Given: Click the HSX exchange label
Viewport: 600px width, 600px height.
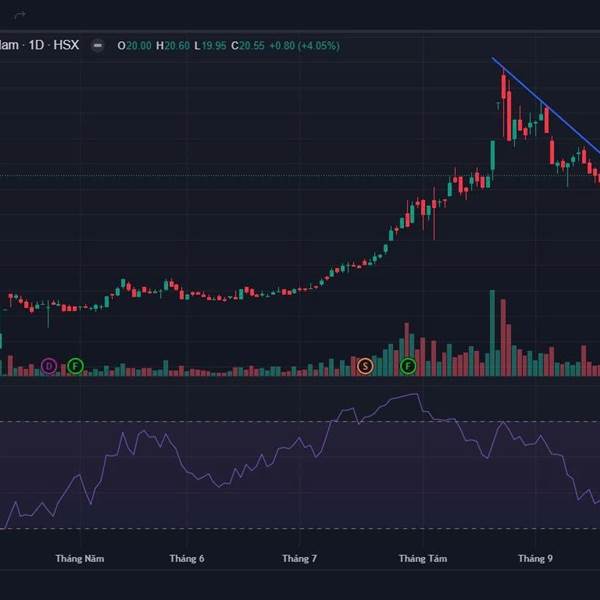Looking at the screenshot, I should tap(66, 45).
